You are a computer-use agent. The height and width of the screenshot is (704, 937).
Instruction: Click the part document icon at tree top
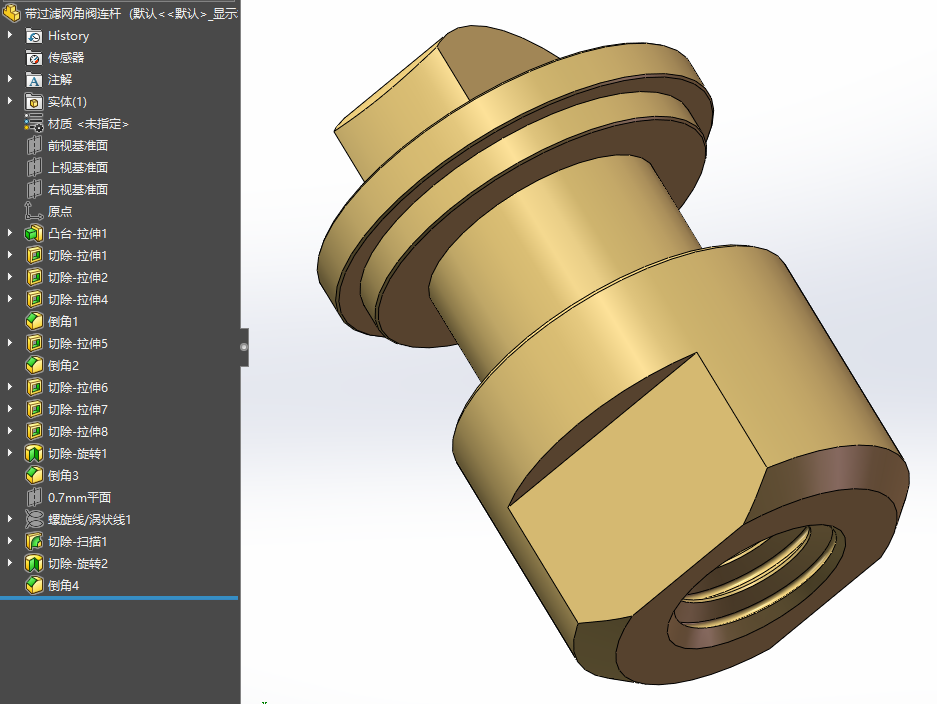(12, 13)
